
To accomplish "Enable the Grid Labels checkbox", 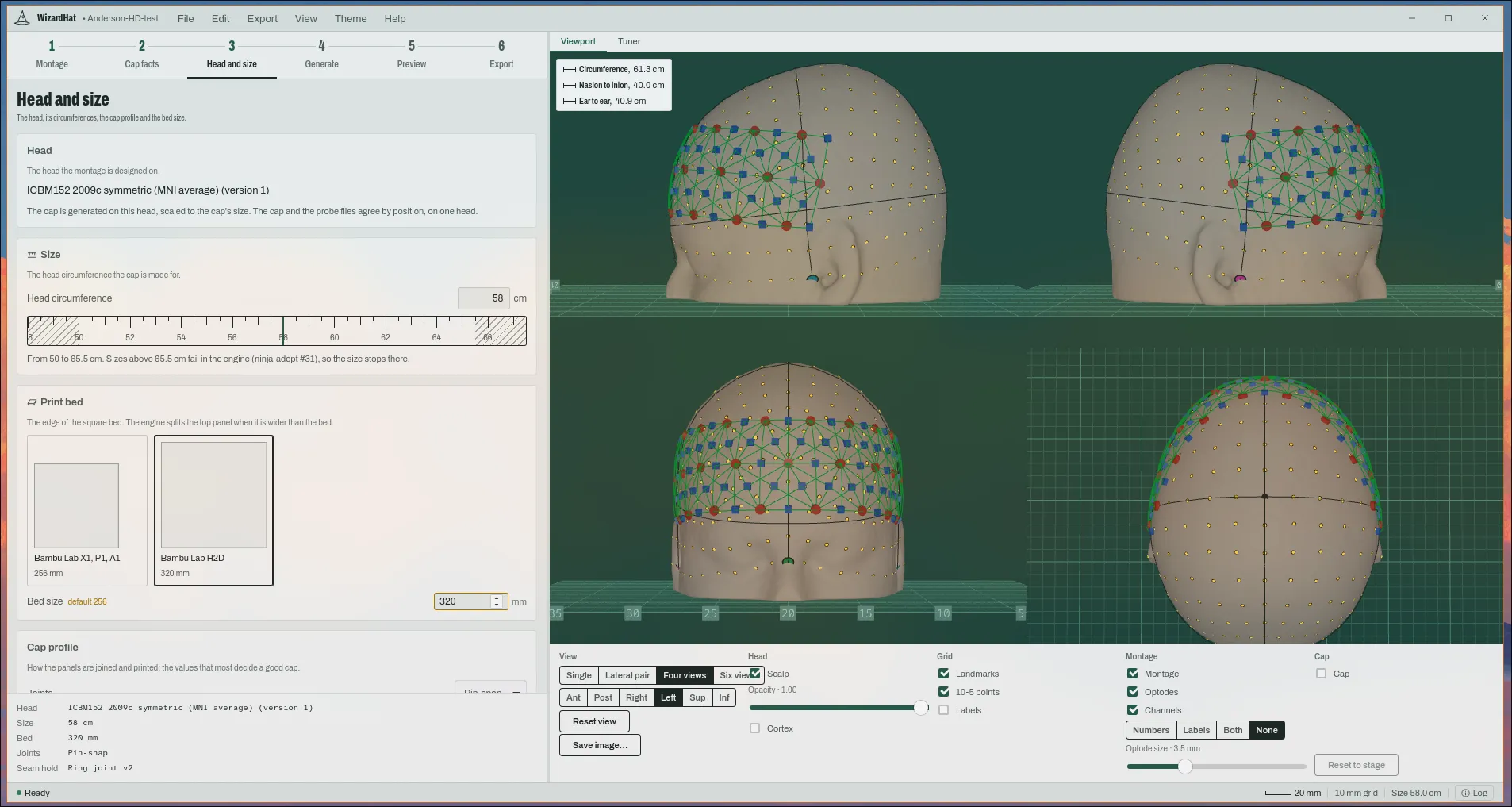I will (944, 710).
